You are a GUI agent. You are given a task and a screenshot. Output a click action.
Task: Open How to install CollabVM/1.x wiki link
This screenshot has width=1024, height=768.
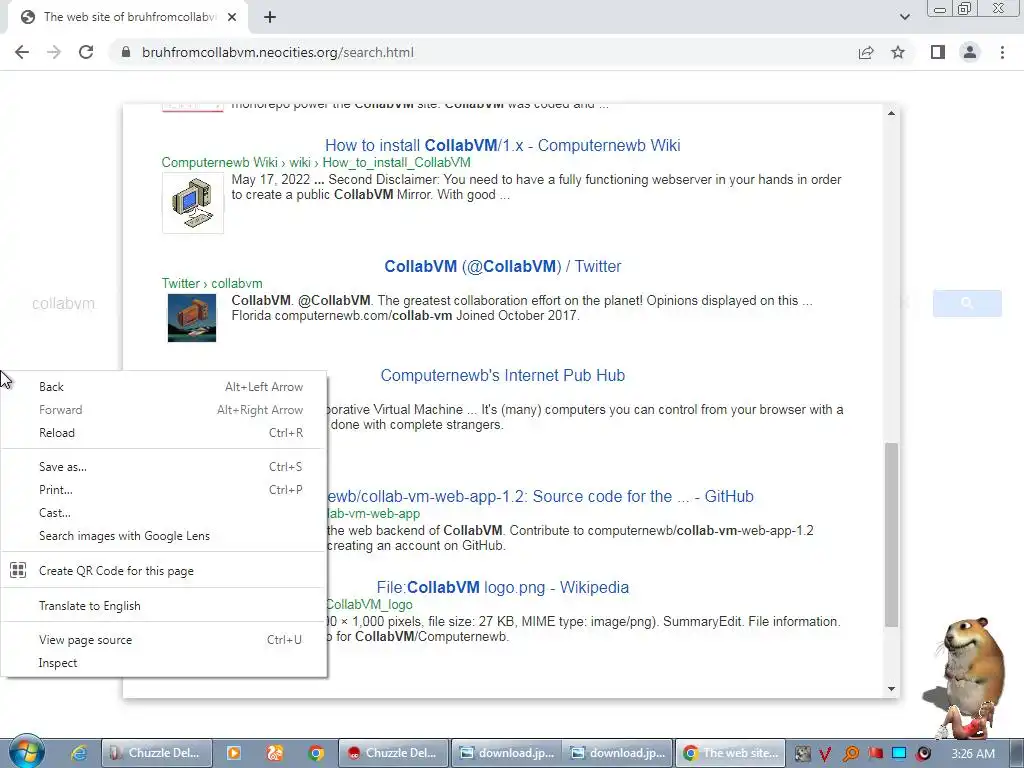tap(503, 145)
